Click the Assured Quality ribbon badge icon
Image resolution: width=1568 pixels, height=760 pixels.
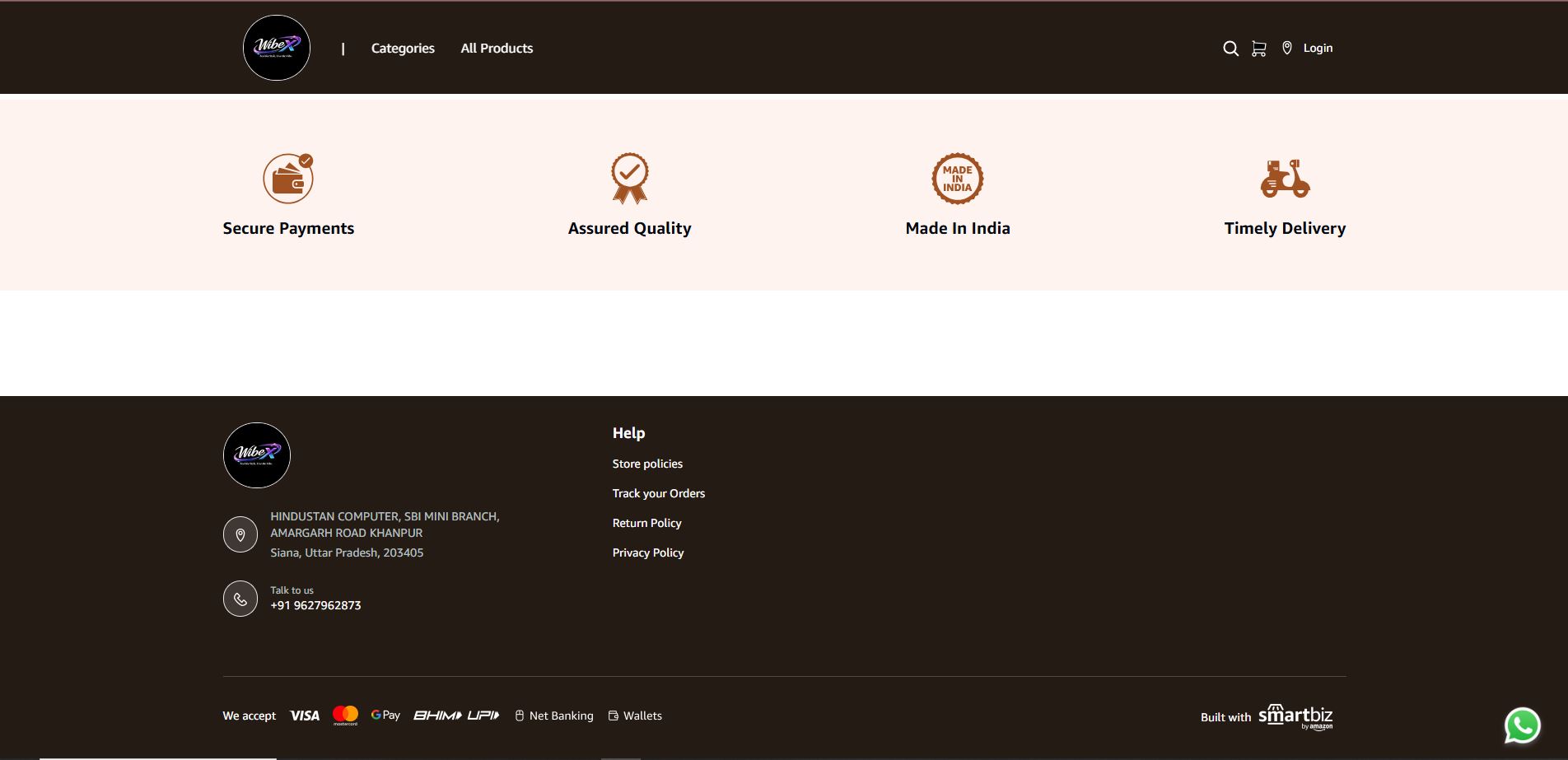[629, 178]
